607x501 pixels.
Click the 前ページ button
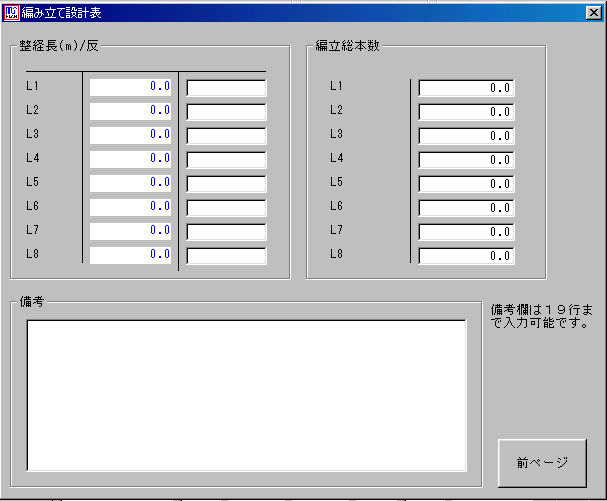[x=543, y=463]
